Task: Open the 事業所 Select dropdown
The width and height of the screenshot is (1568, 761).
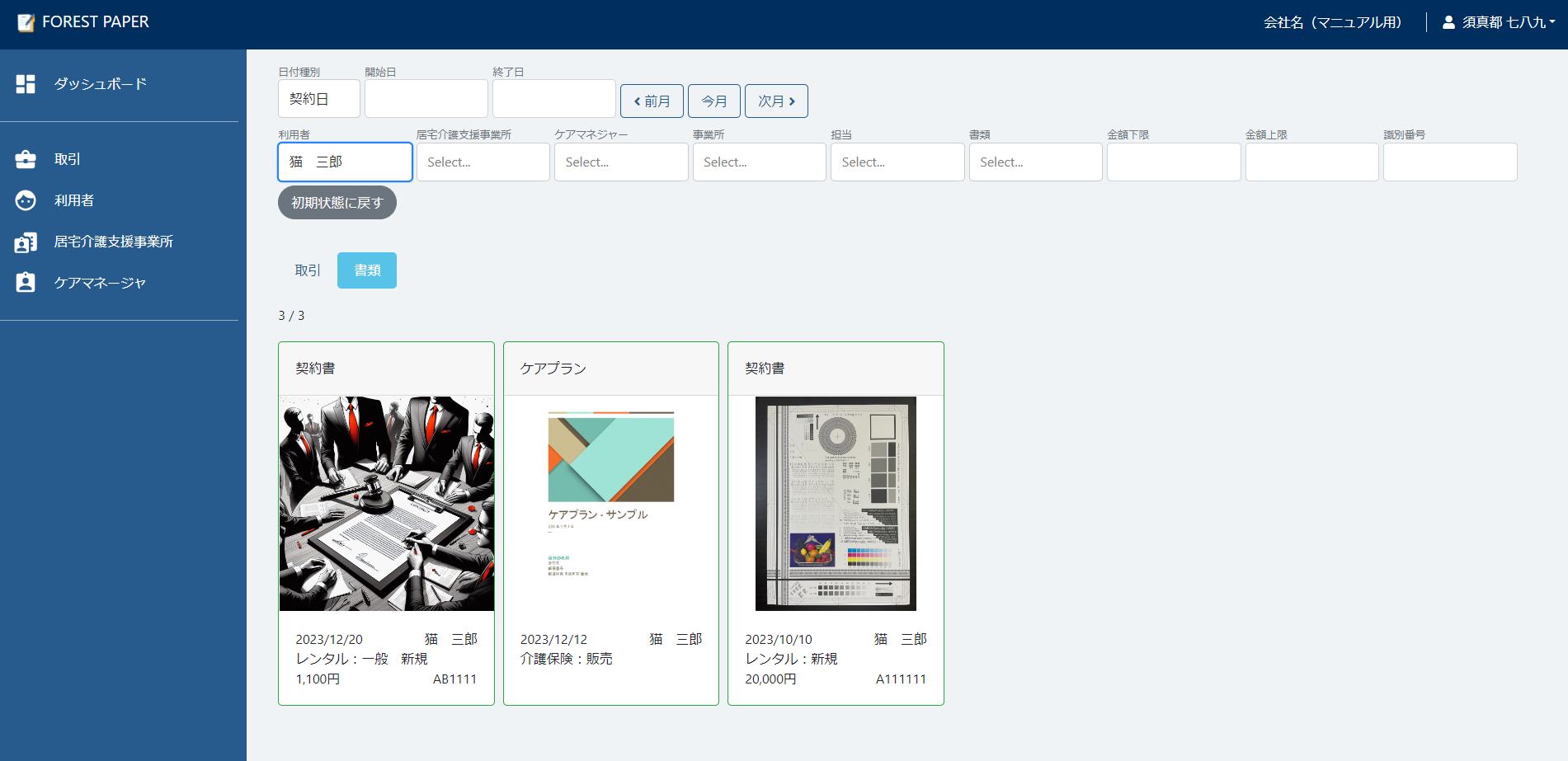Action: tap(759, 162)
